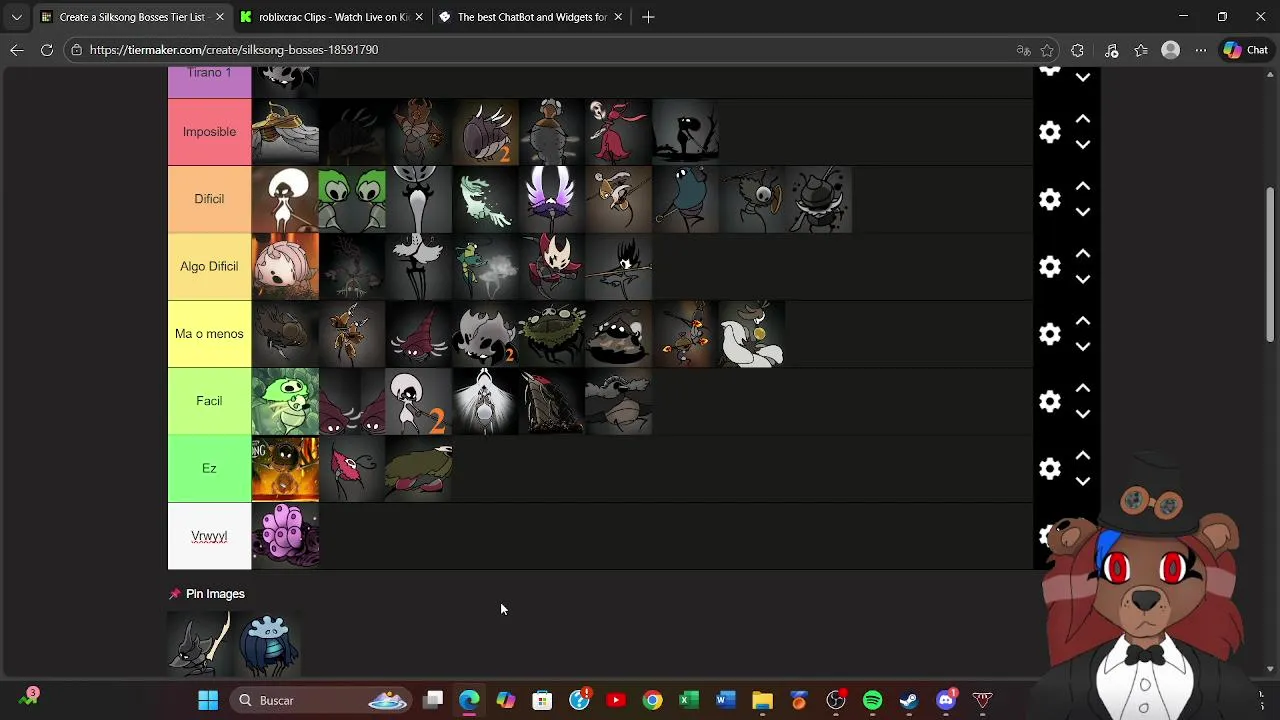Open a new browser tab
Viewport: 1280px width, 720px height.
[x=648, y=17]
